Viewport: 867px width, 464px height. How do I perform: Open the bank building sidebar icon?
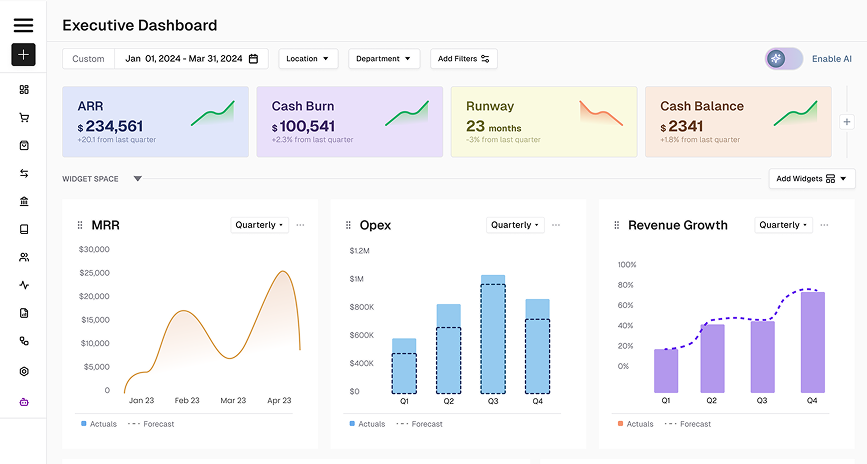click(x=24, y=201)
